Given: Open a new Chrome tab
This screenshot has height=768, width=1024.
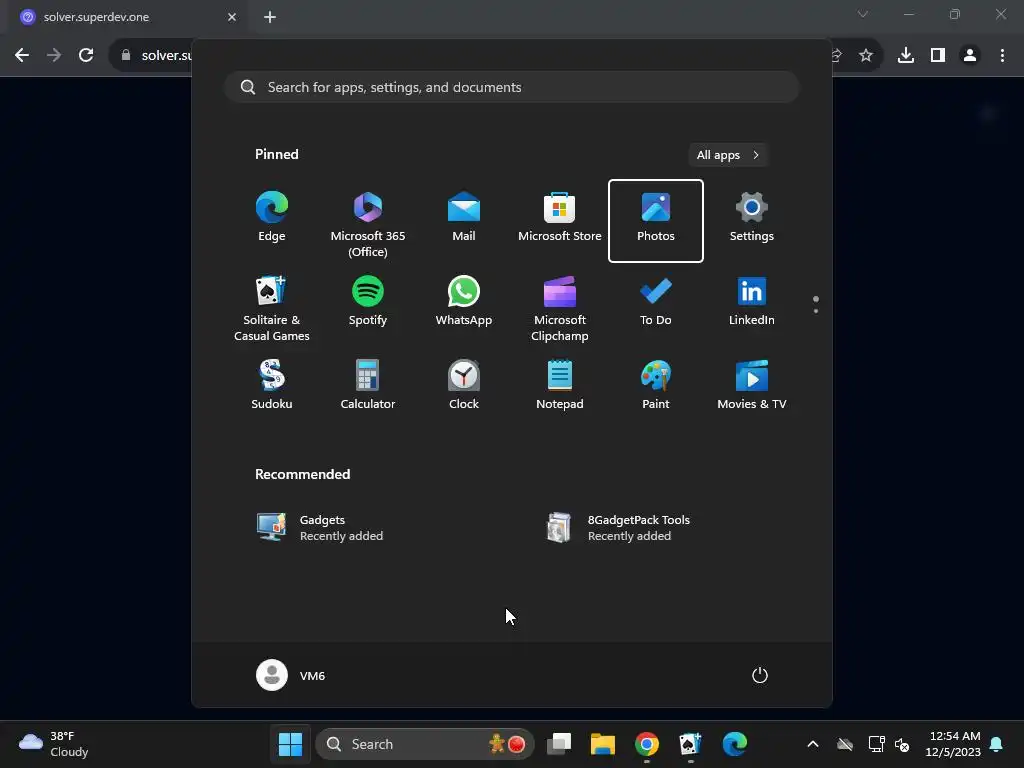Looking at the screenshot, I should pos(270,17).
